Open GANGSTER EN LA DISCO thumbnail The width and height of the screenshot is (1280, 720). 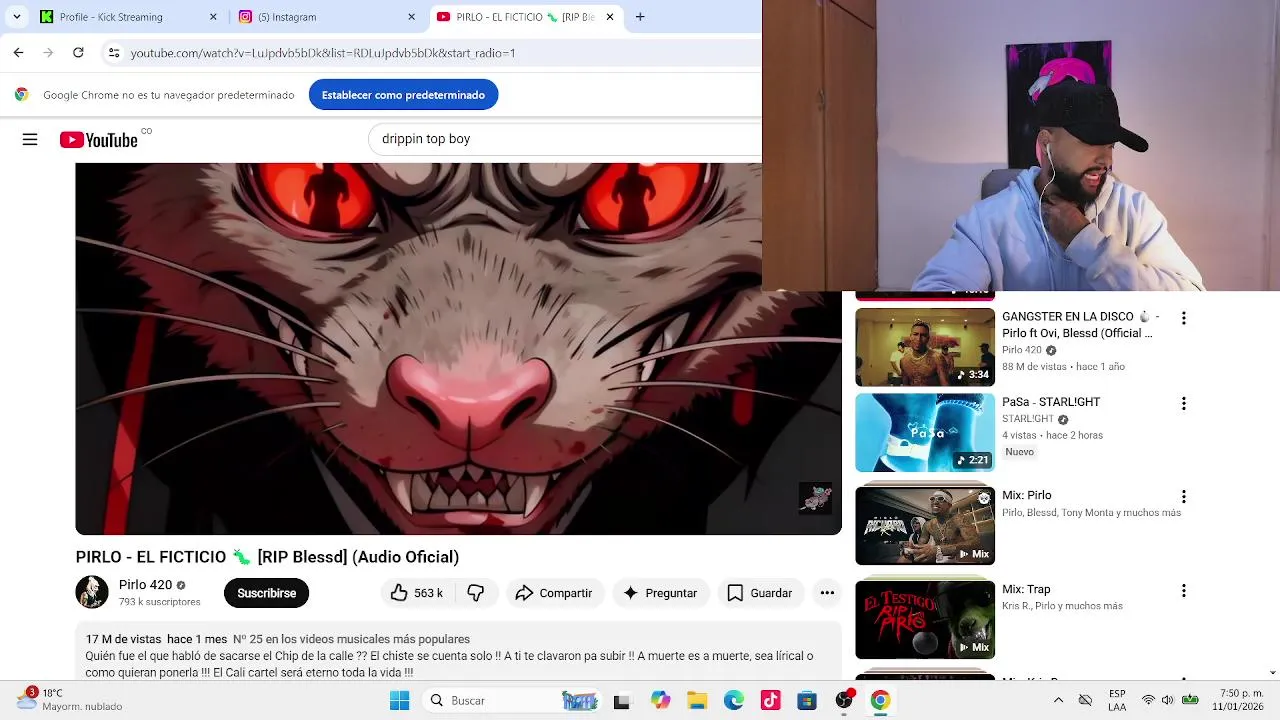pos(925,347)
